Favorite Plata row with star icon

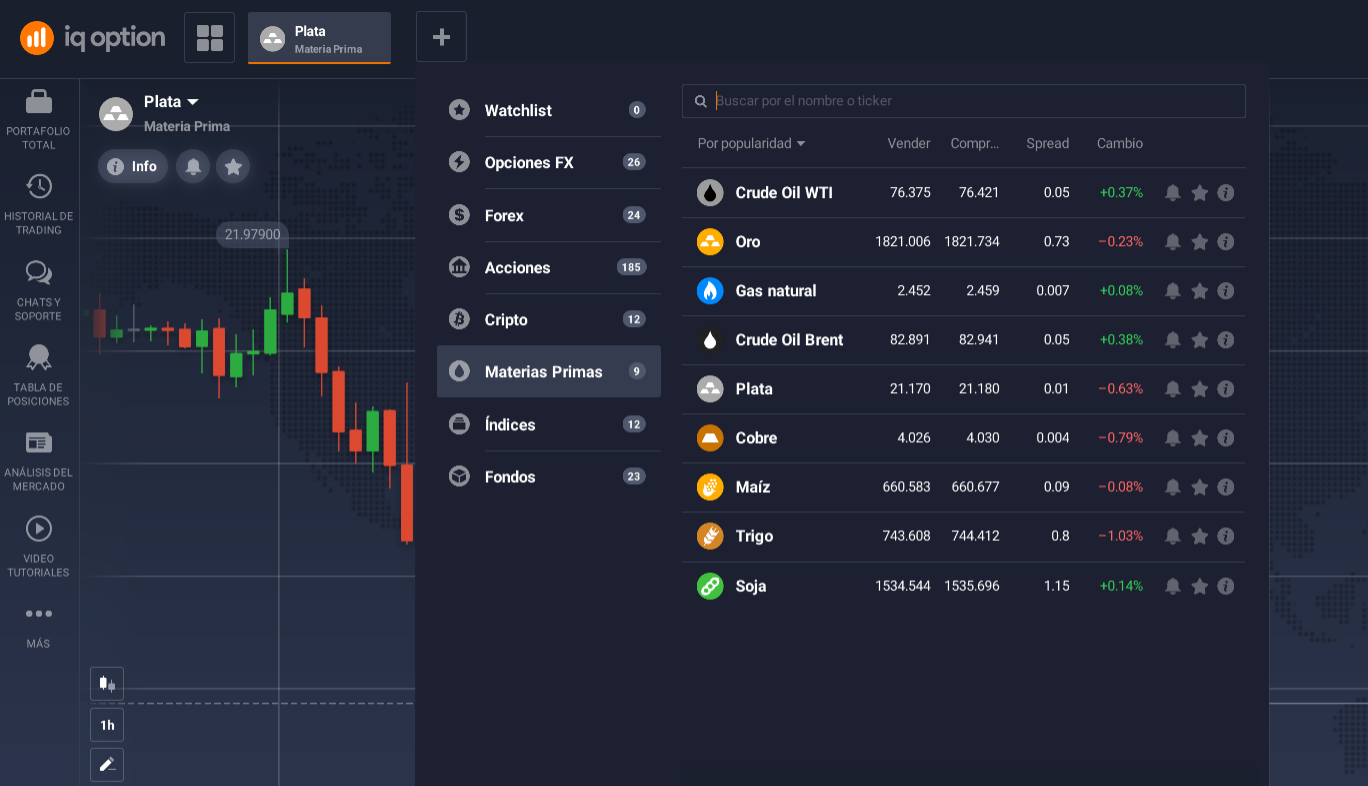(x=1200, y=389)
